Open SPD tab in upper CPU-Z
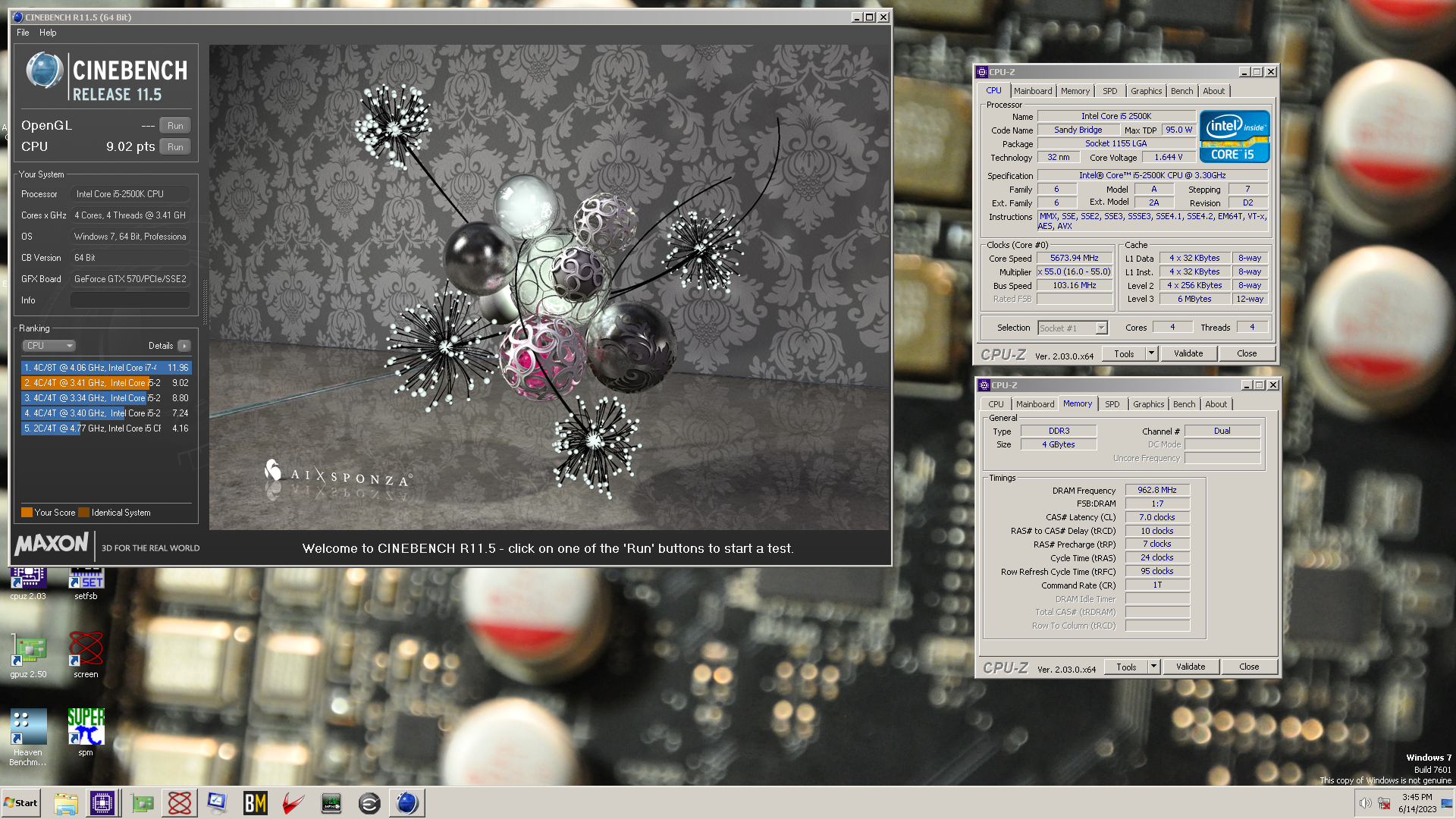Viewport: 1456px width, 819px height. point(1110,91)
